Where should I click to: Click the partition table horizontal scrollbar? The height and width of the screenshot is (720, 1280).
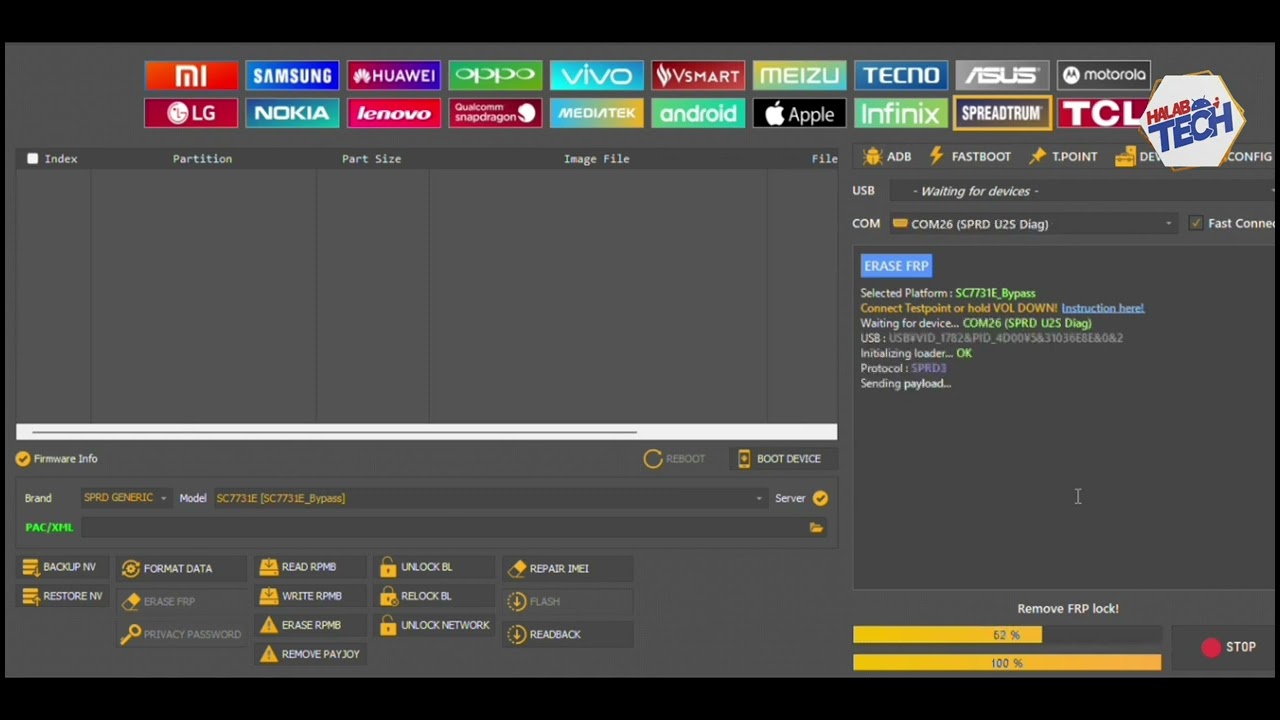point(426,432)
